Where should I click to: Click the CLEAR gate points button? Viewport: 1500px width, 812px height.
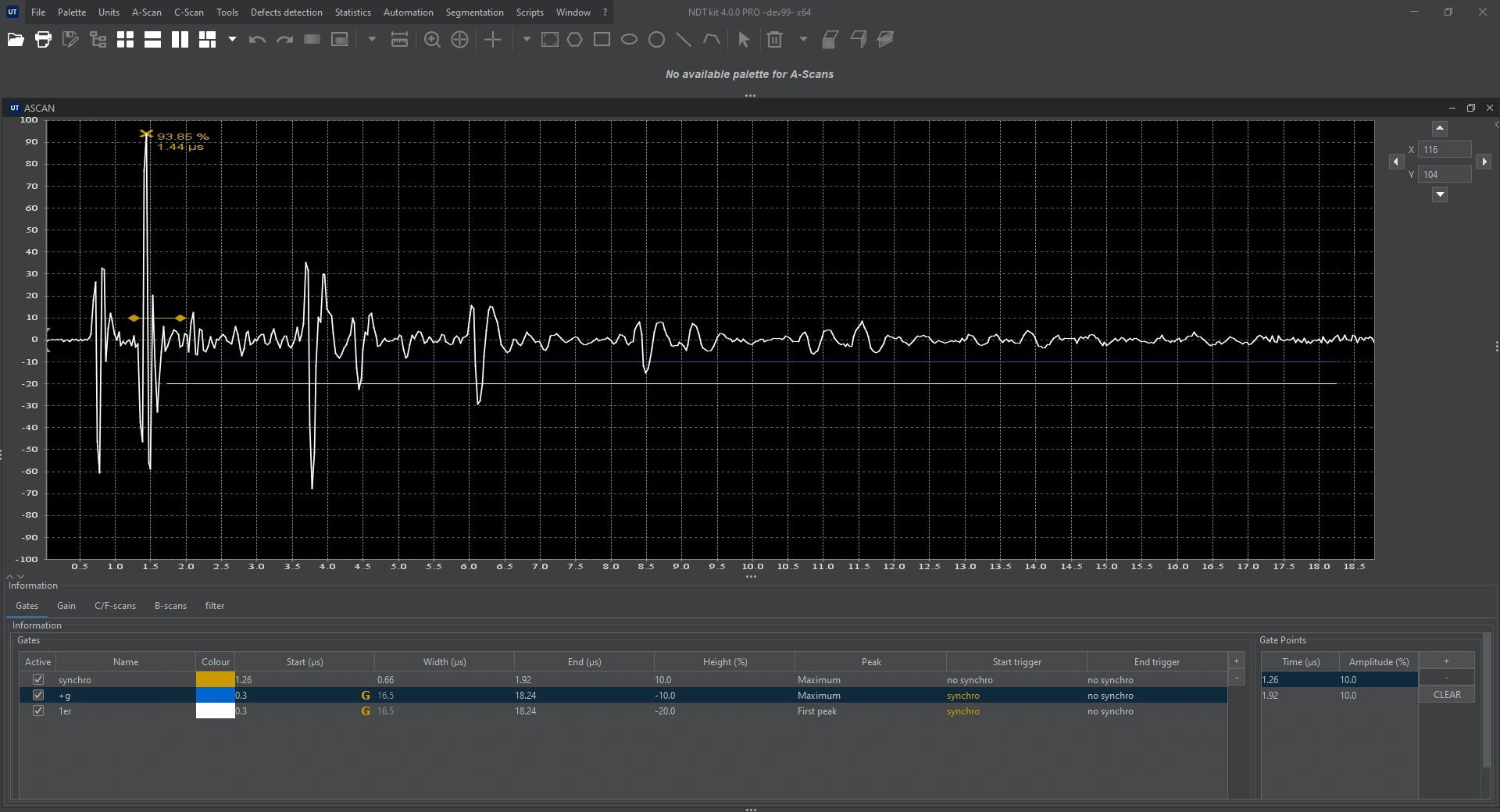[x=1447, y=695]
